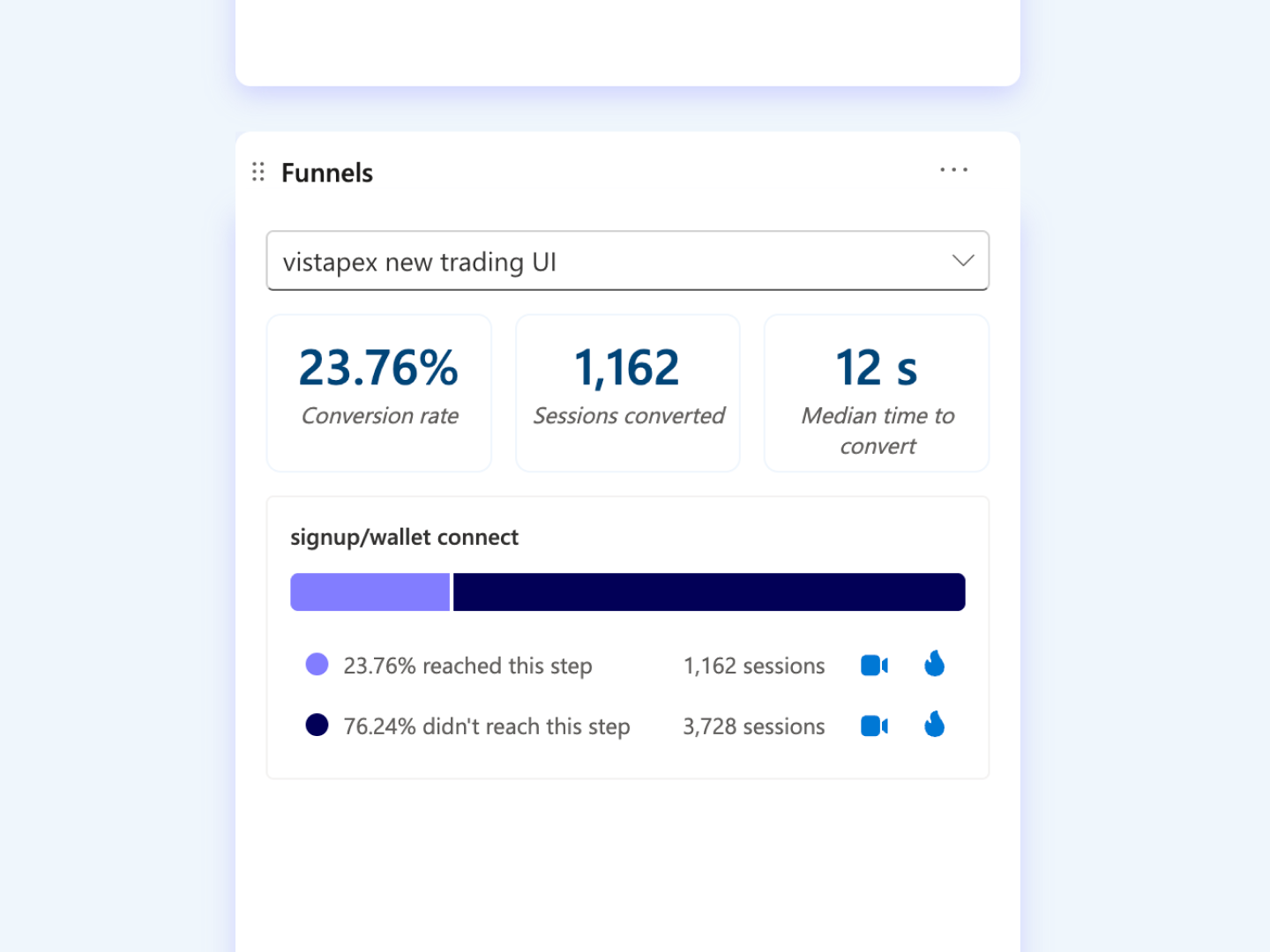This screenshot has height=952, width=1270.
Task: Click the dark navy legend dot
Action: point(317,725)
